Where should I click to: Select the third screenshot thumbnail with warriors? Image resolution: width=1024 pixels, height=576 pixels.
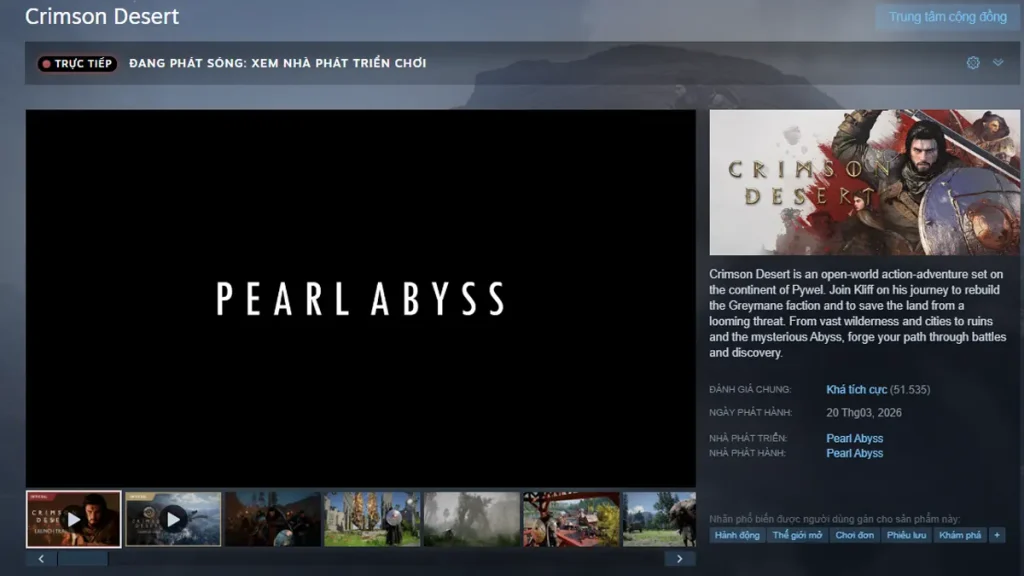[273, 519]
